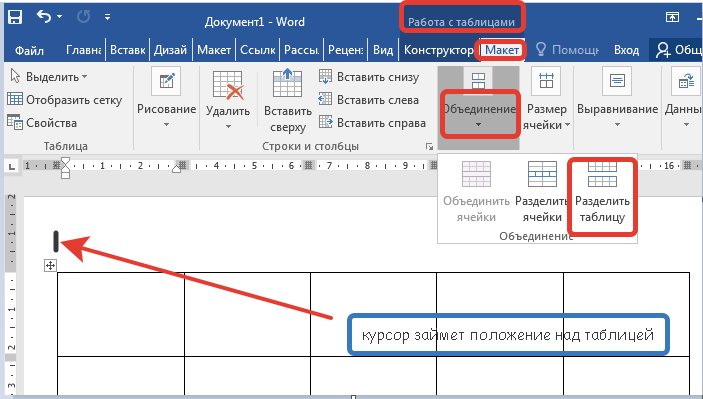Open the table Конструктор tab
The height and width of the screenshot is (399, 703).
(438, 50)
